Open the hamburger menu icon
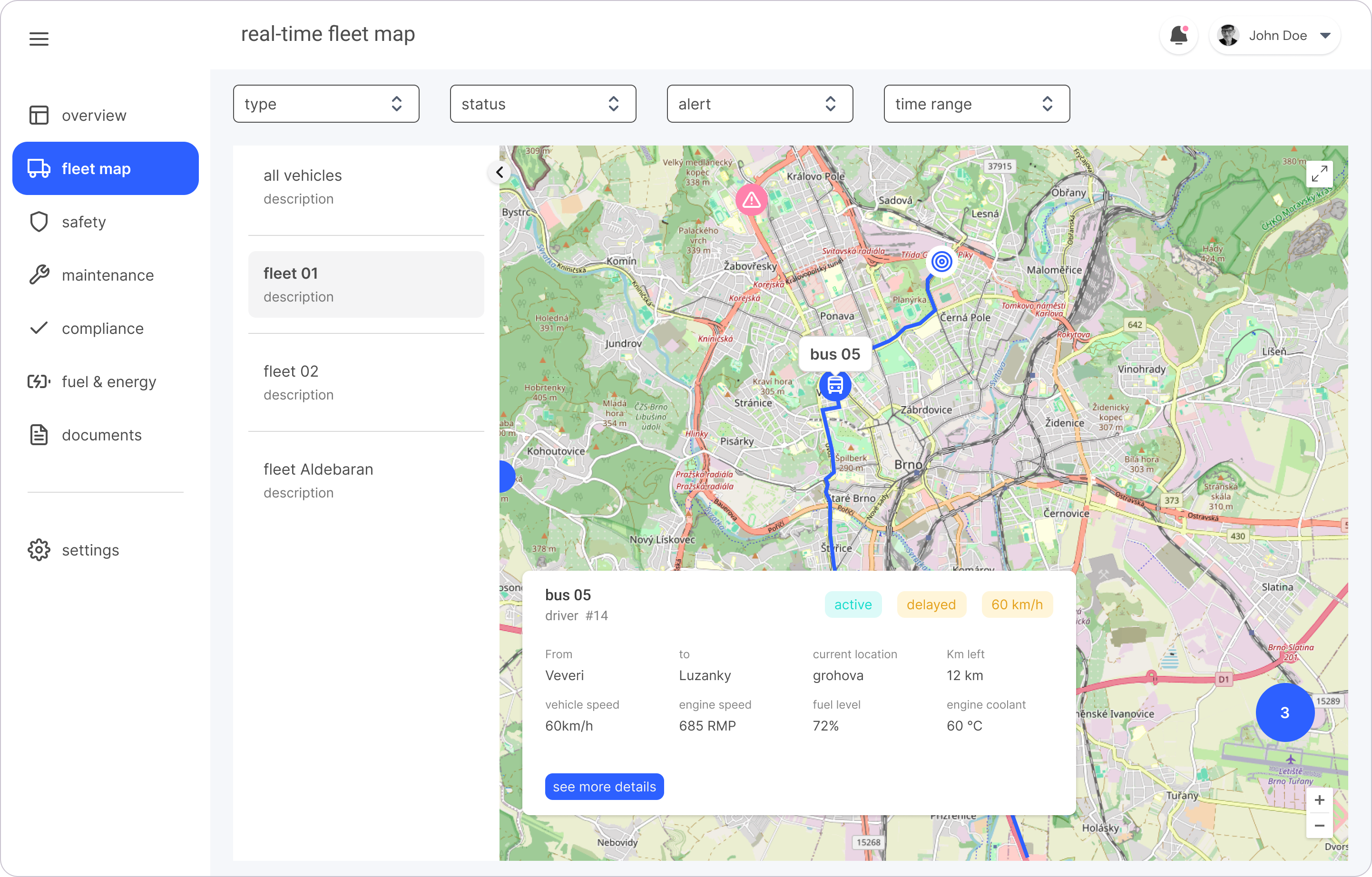1372x877 pixels. pos(39,39)
